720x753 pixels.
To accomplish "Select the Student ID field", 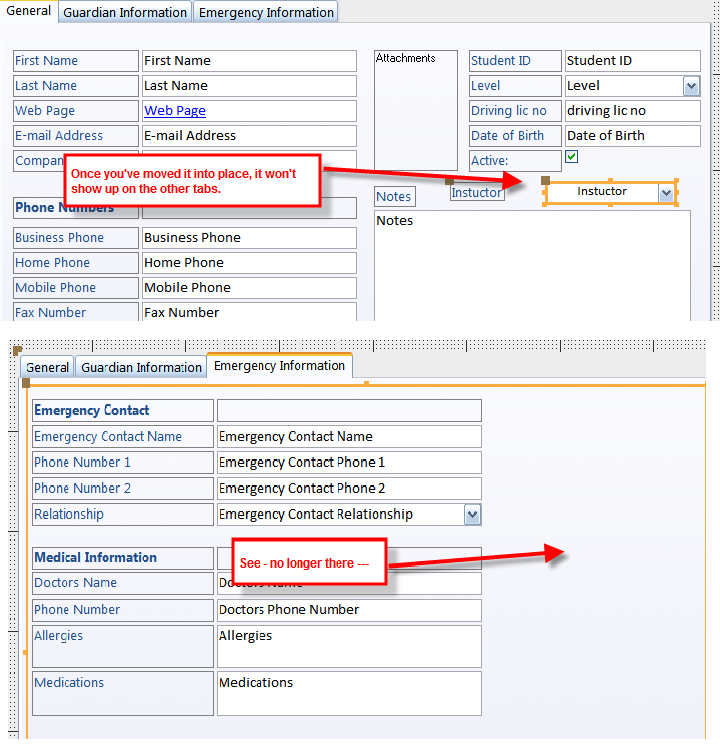I will pos(632,61).
